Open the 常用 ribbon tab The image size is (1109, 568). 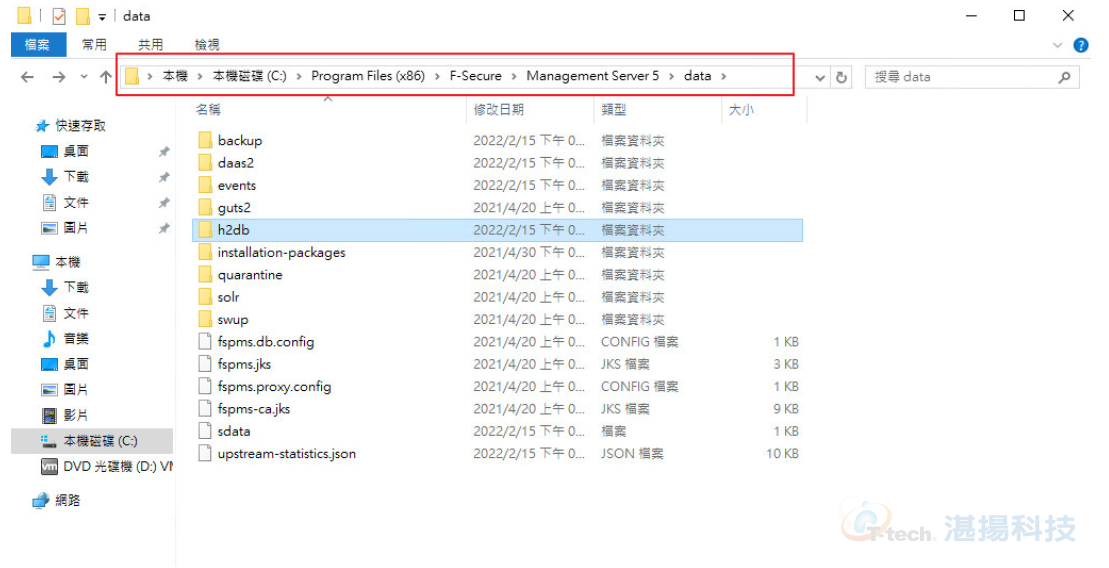94,45
